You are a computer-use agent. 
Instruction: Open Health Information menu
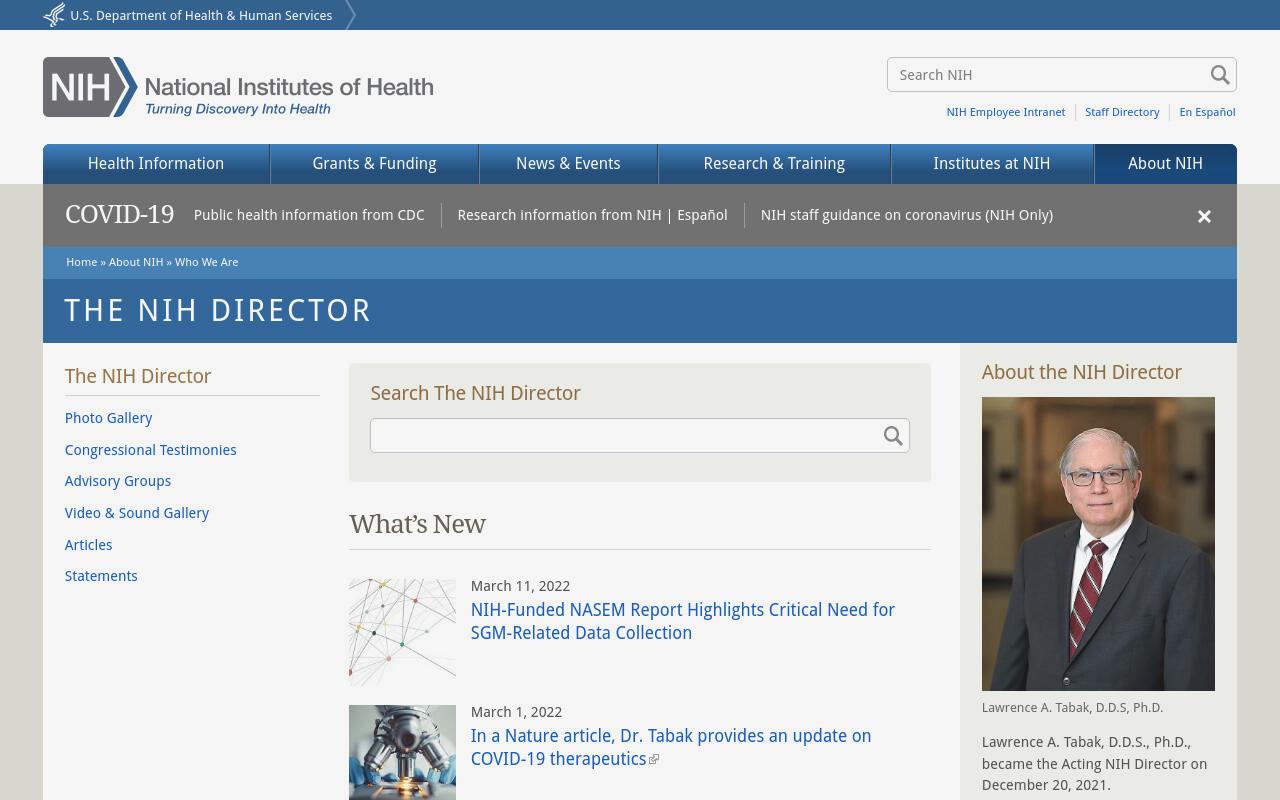point(156,164)
